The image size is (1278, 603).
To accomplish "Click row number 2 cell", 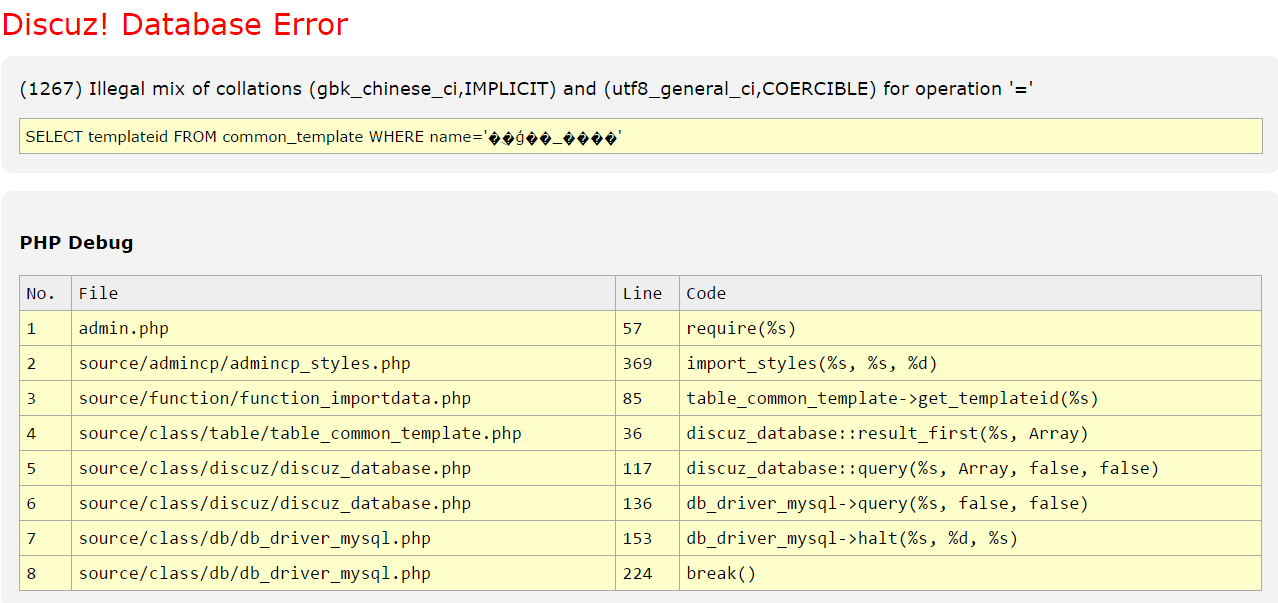I will [46, 363].
